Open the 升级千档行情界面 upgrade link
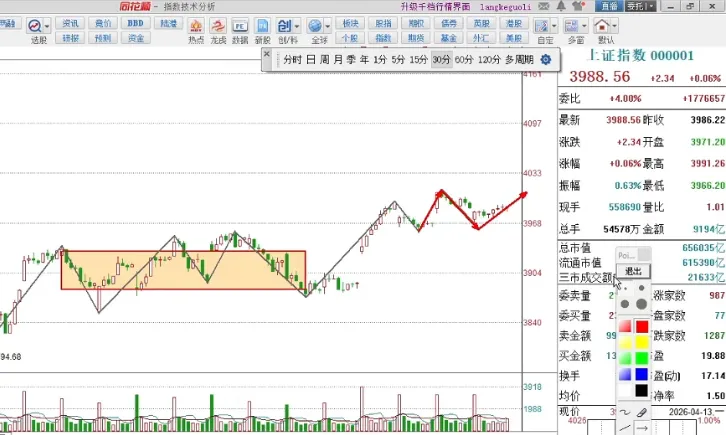726x435 pixels. click(x=435, y=6)
